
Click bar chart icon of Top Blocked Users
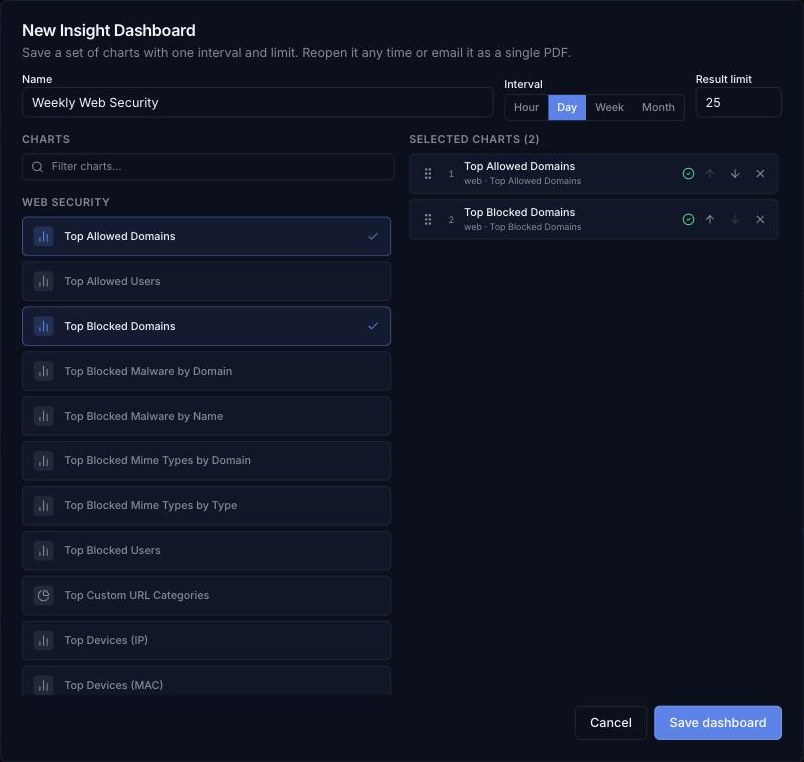(x=44, y=550)
